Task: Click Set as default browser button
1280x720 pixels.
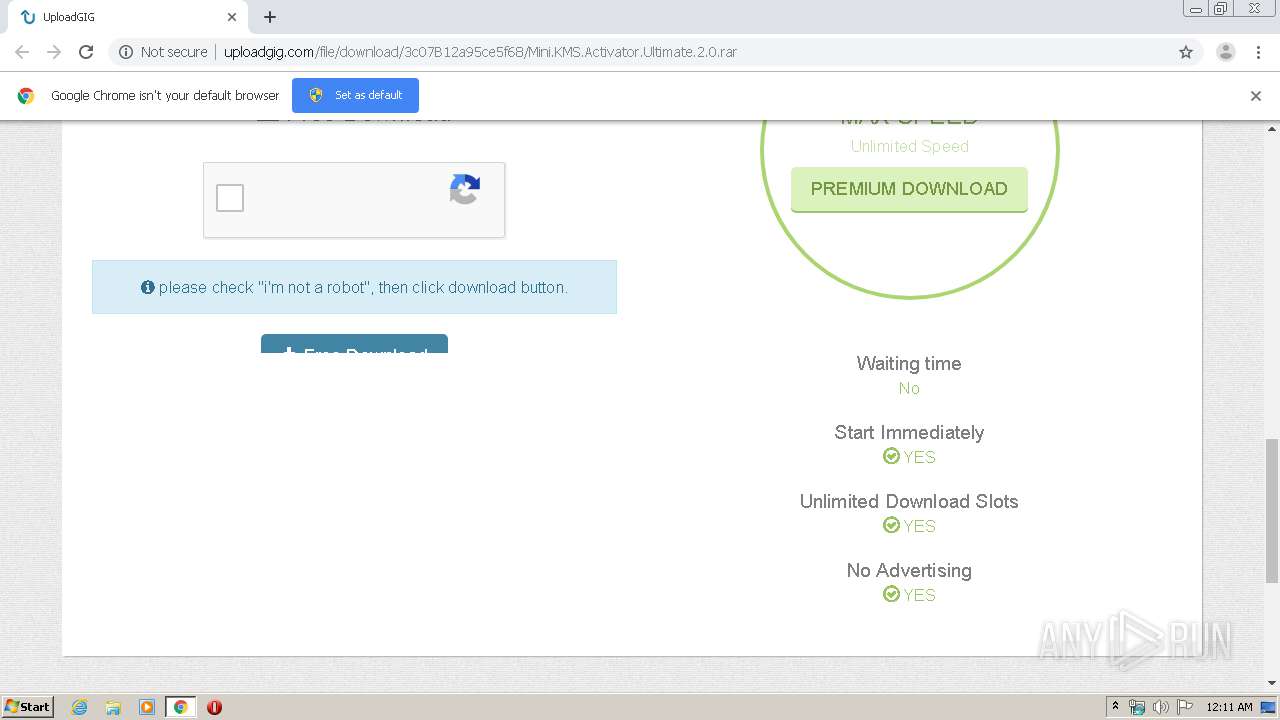Action: [x=355, y=95]
